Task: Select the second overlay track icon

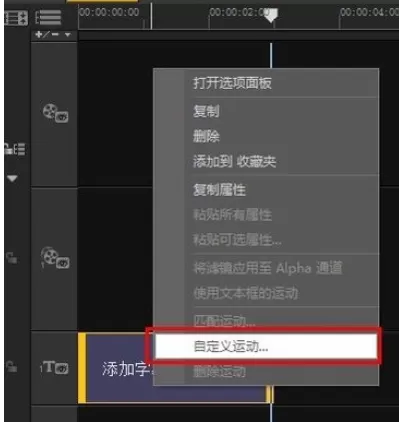Action: (x=55, y=257)
